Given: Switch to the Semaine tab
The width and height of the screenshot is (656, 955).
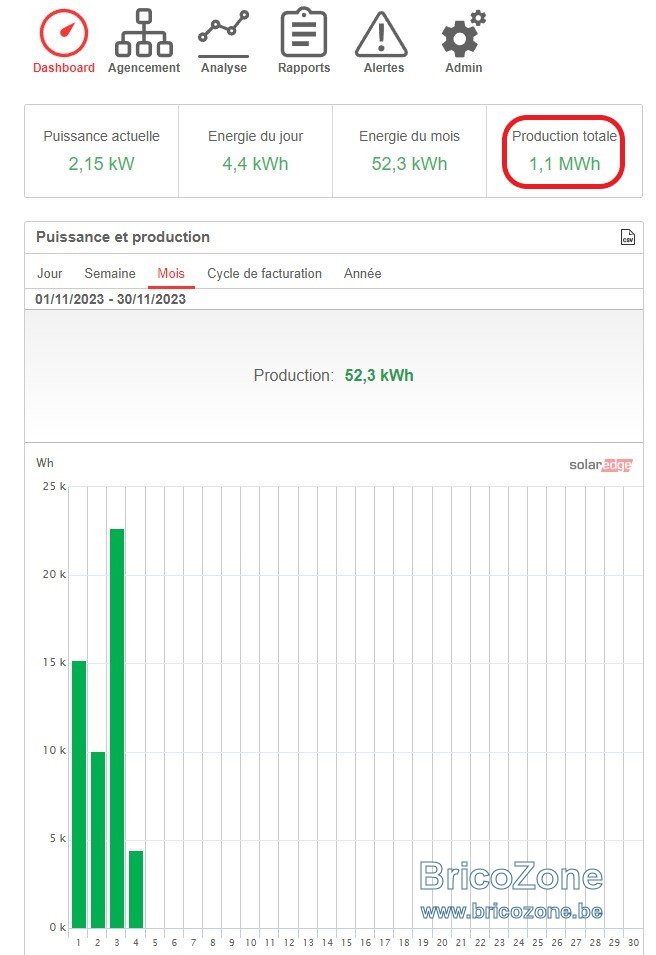Looking at the screenshot, I should 110,273.
